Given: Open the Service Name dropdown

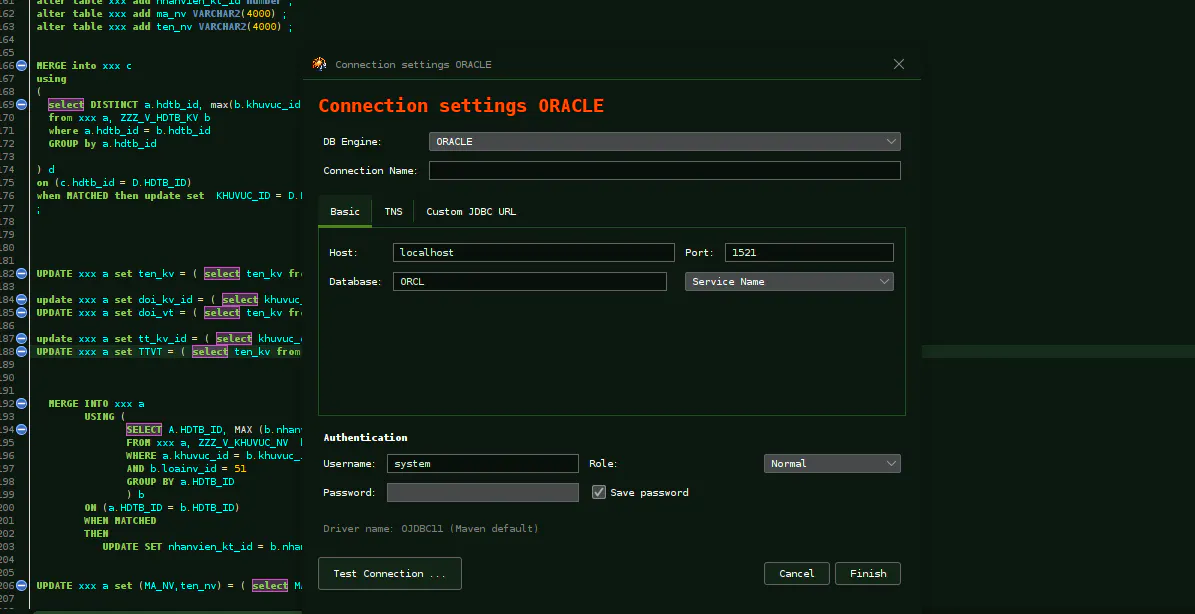Looking at the screenshot, I should 789,281.
